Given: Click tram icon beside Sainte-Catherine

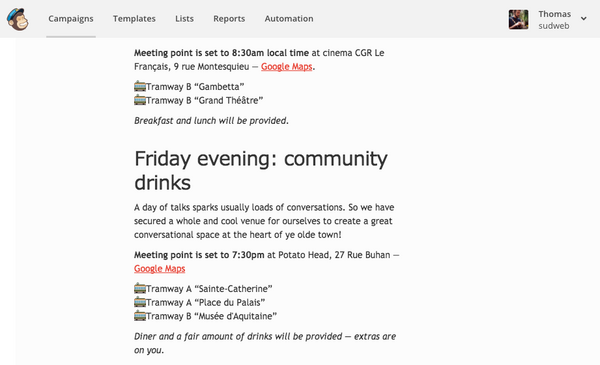Looking at the screenshot, I should pyautogui.click(x=140, y=288).
